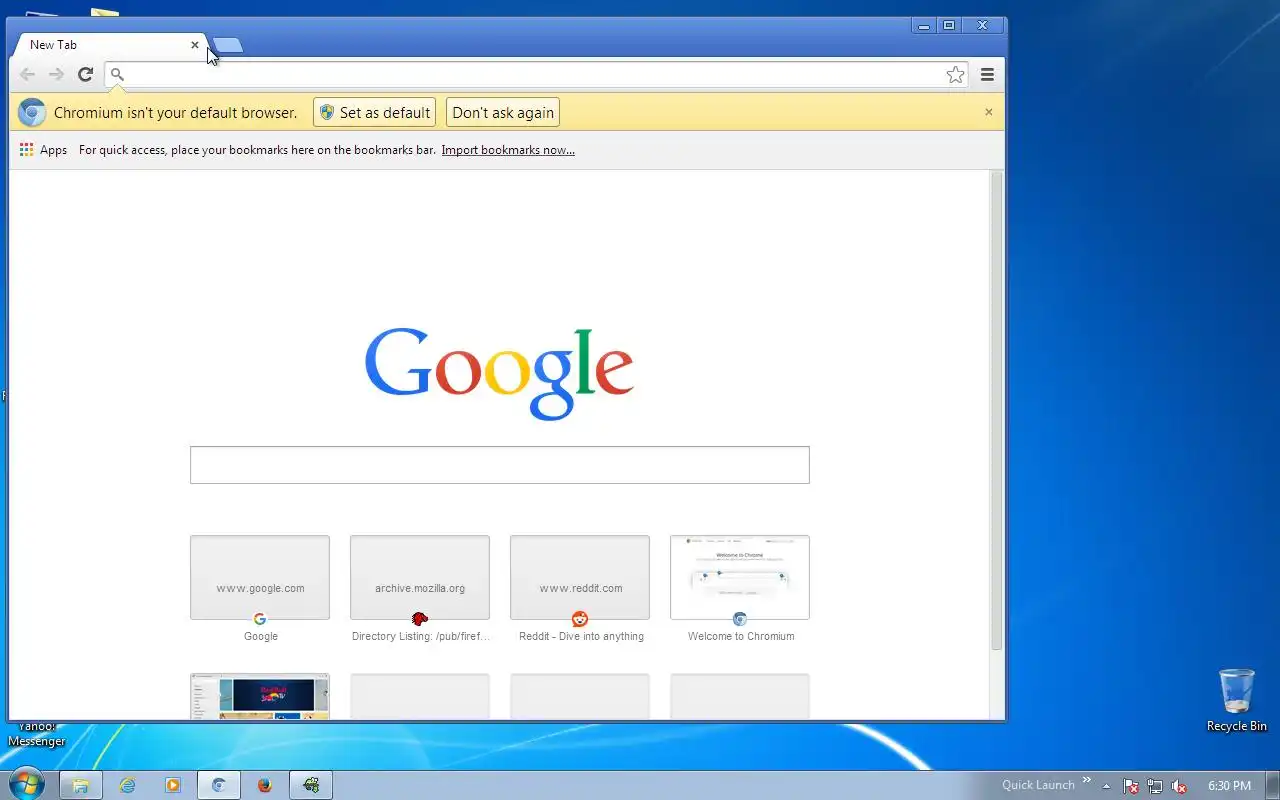This screenshot has height=800, width=1280.
Task: Click Set as default button
Action: click(375, 112)
